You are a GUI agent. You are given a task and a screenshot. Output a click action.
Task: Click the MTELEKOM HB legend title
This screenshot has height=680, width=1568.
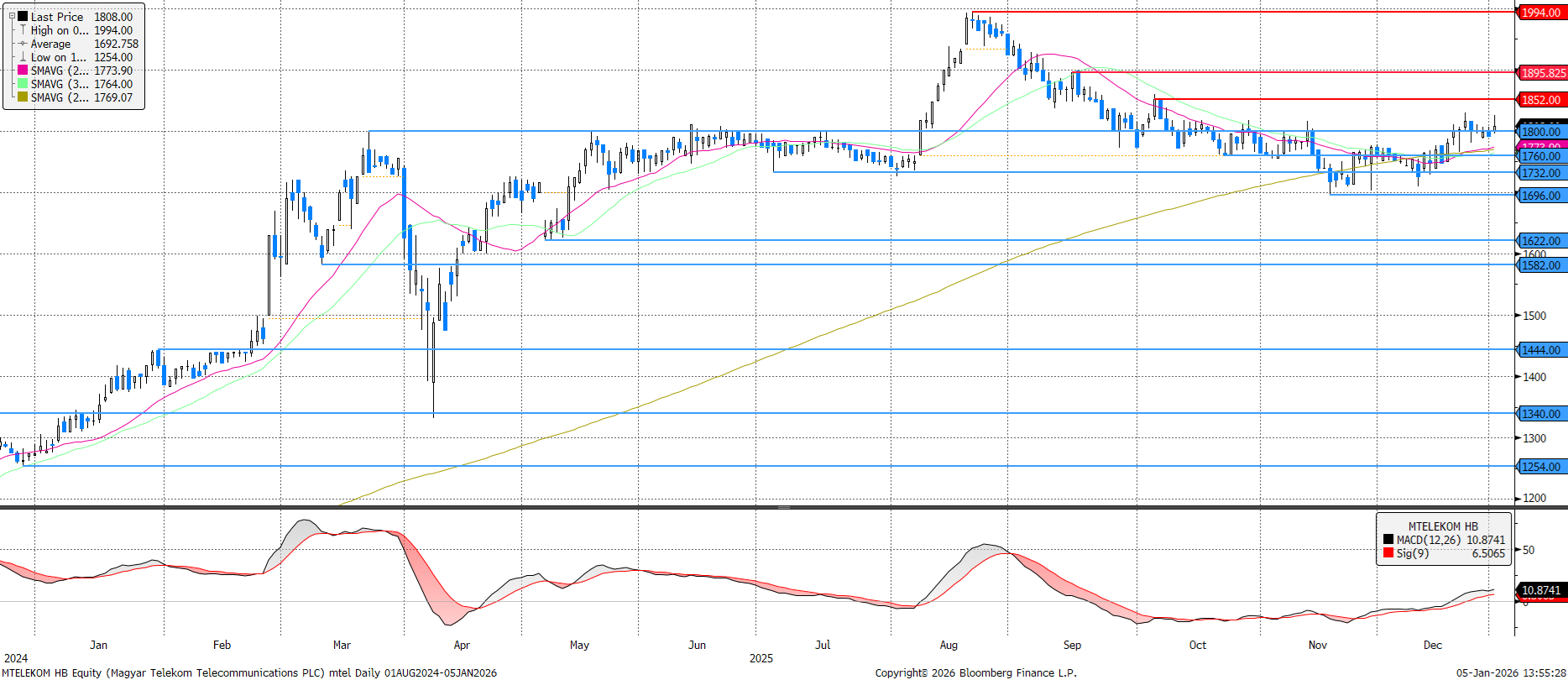pyautogui.click(x=1443, y=526)
